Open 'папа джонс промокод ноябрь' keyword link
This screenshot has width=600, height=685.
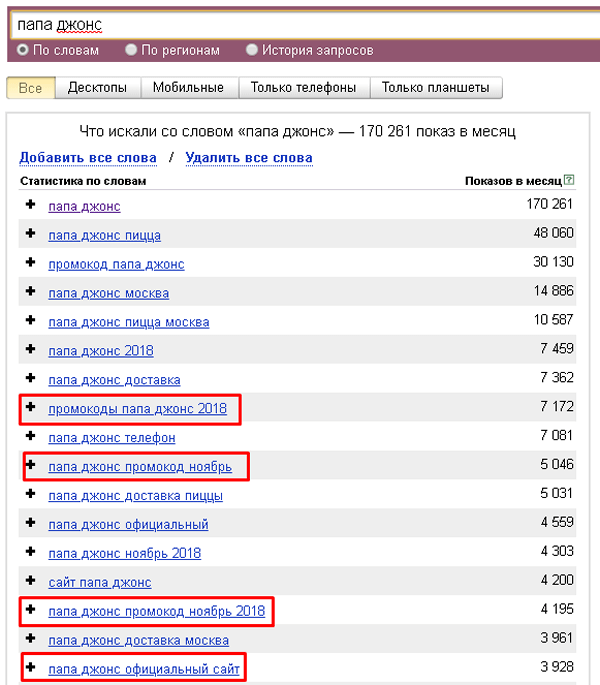[140, 467]
